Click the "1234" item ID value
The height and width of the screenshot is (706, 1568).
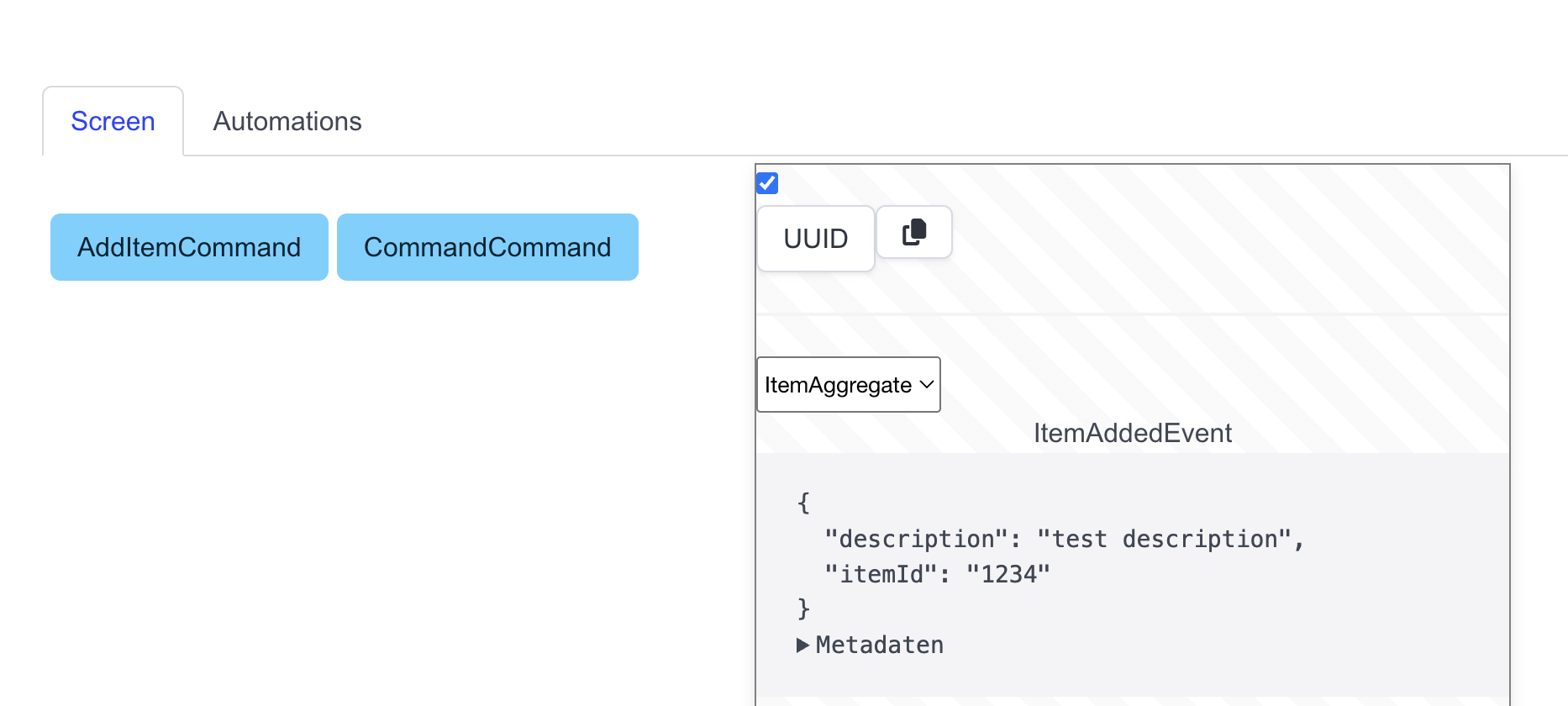click(x=1008, y=574)
